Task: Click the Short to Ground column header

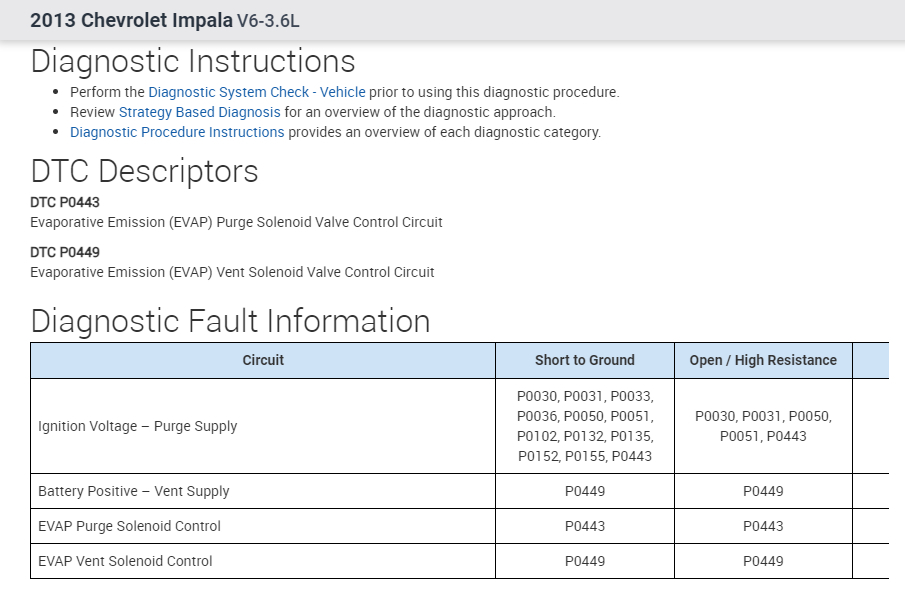Action: [x=584, y=360]
